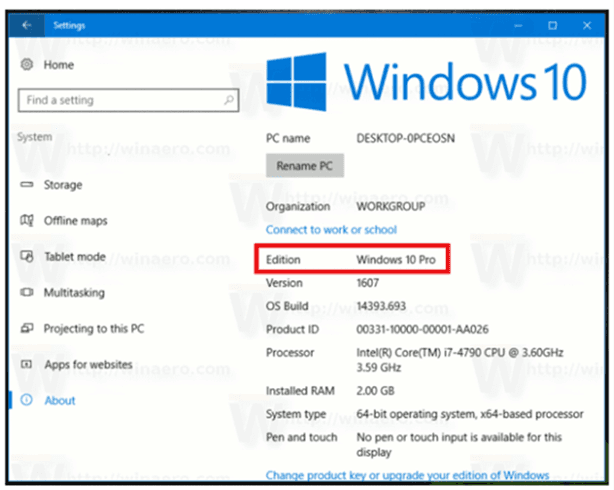This screenshot has width=614, height=490.
Task: Click the Windows 10 Pro edition value
Action: pyautogui.click(x=396, y=259)
